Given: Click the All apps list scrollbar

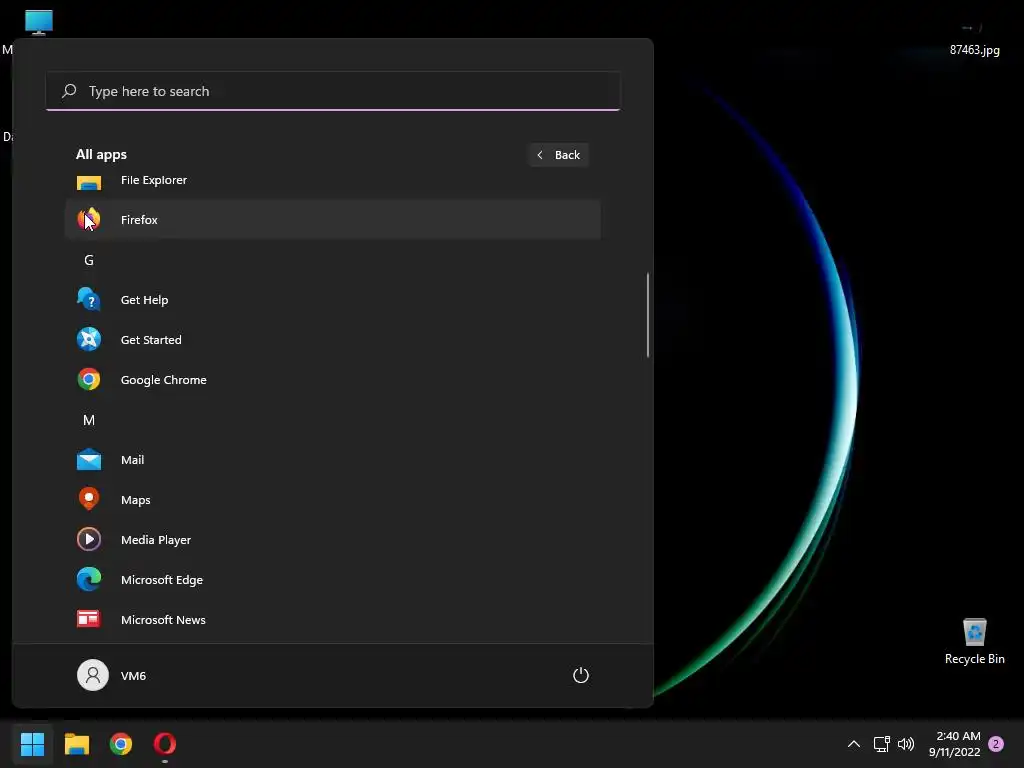Looking at the screenshot, I should pos(648,315).
